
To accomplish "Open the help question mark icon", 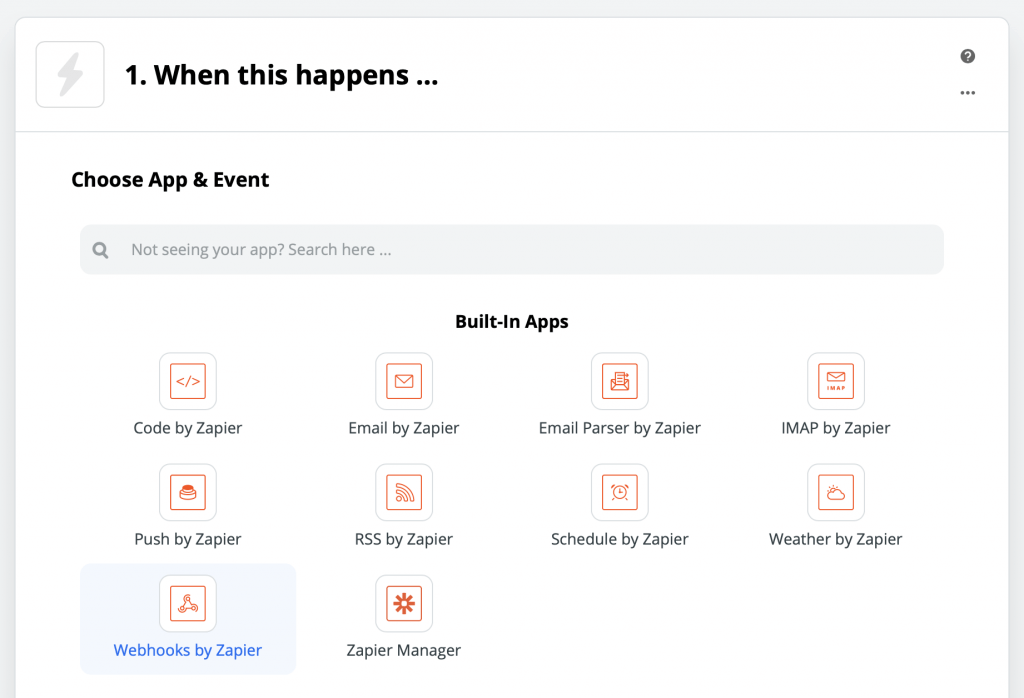I will 968,56.
